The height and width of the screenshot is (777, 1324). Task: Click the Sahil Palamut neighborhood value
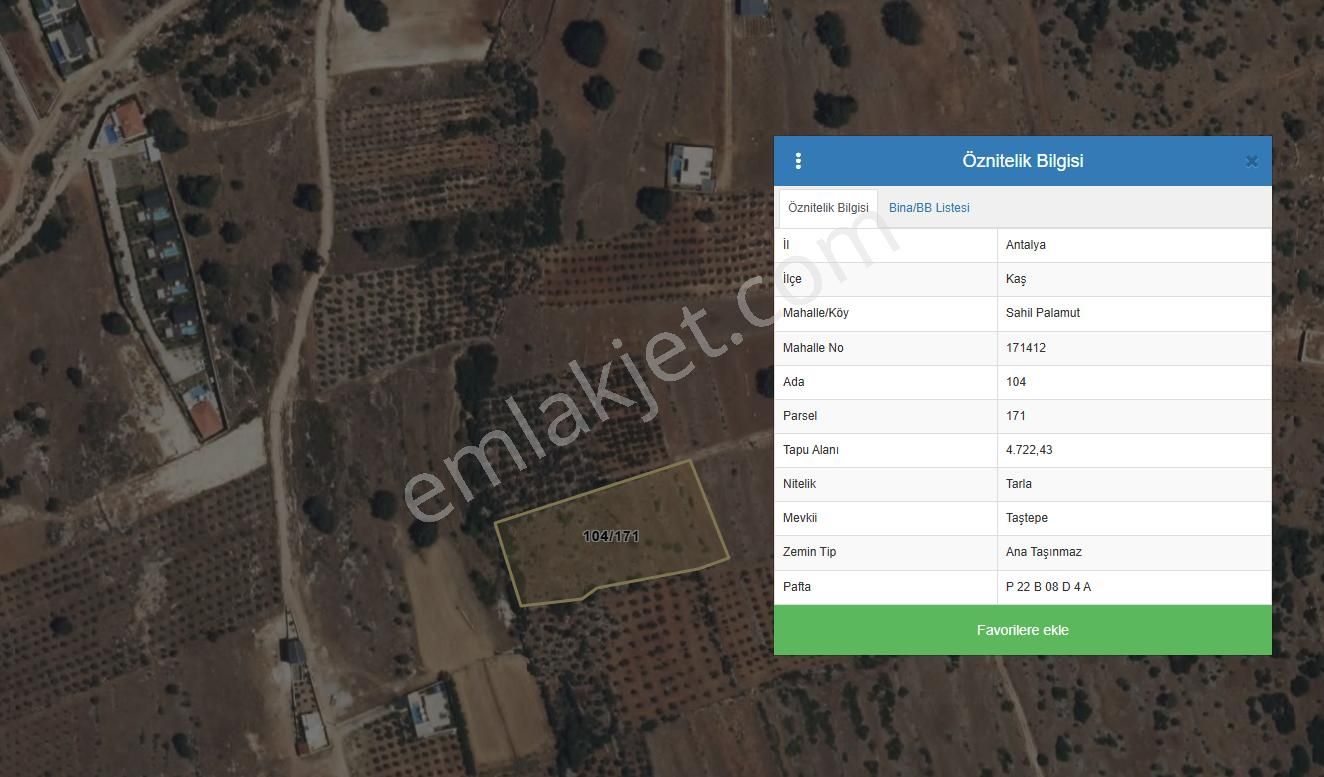click(x=1043, y=313)
